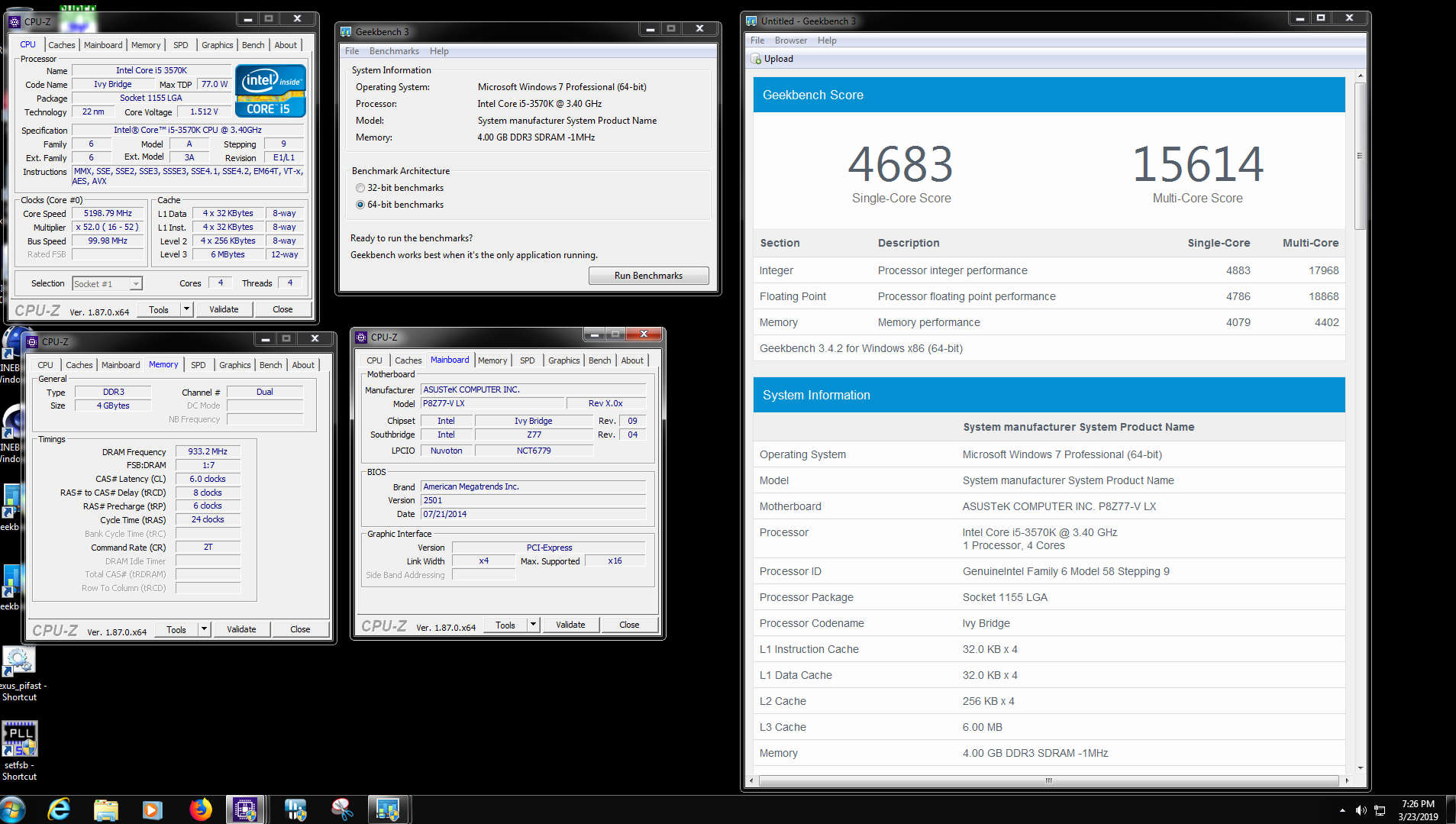Image resolution: width=1456 pixels, height=824 pixels.
Task: Click title bar icon of CPU-Z Memory window
Action: [32, 341]
